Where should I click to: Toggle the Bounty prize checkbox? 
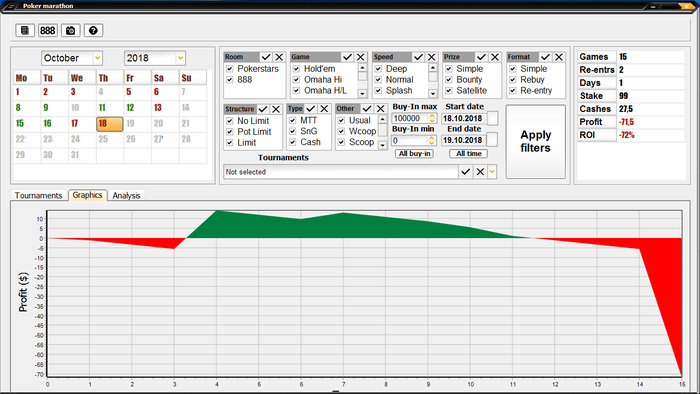coord(449,80)
